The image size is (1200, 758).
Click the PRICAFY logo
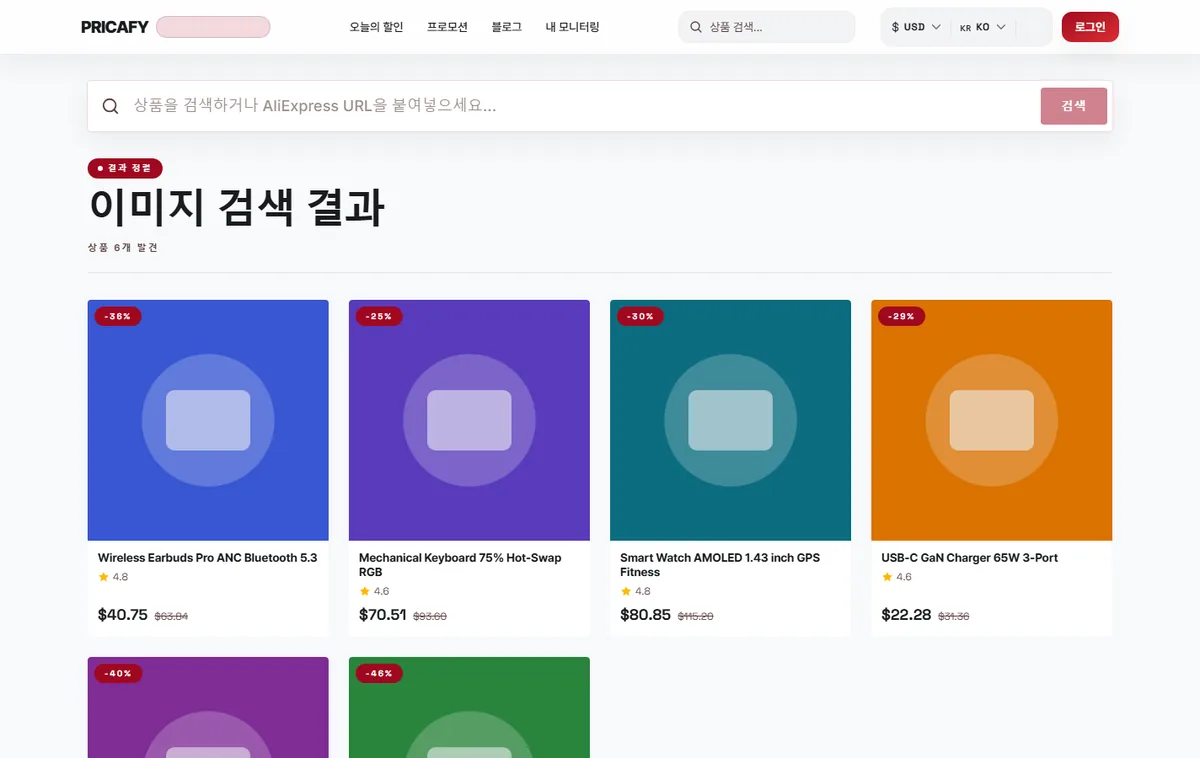pyautogui.click(x=115, y=27)
